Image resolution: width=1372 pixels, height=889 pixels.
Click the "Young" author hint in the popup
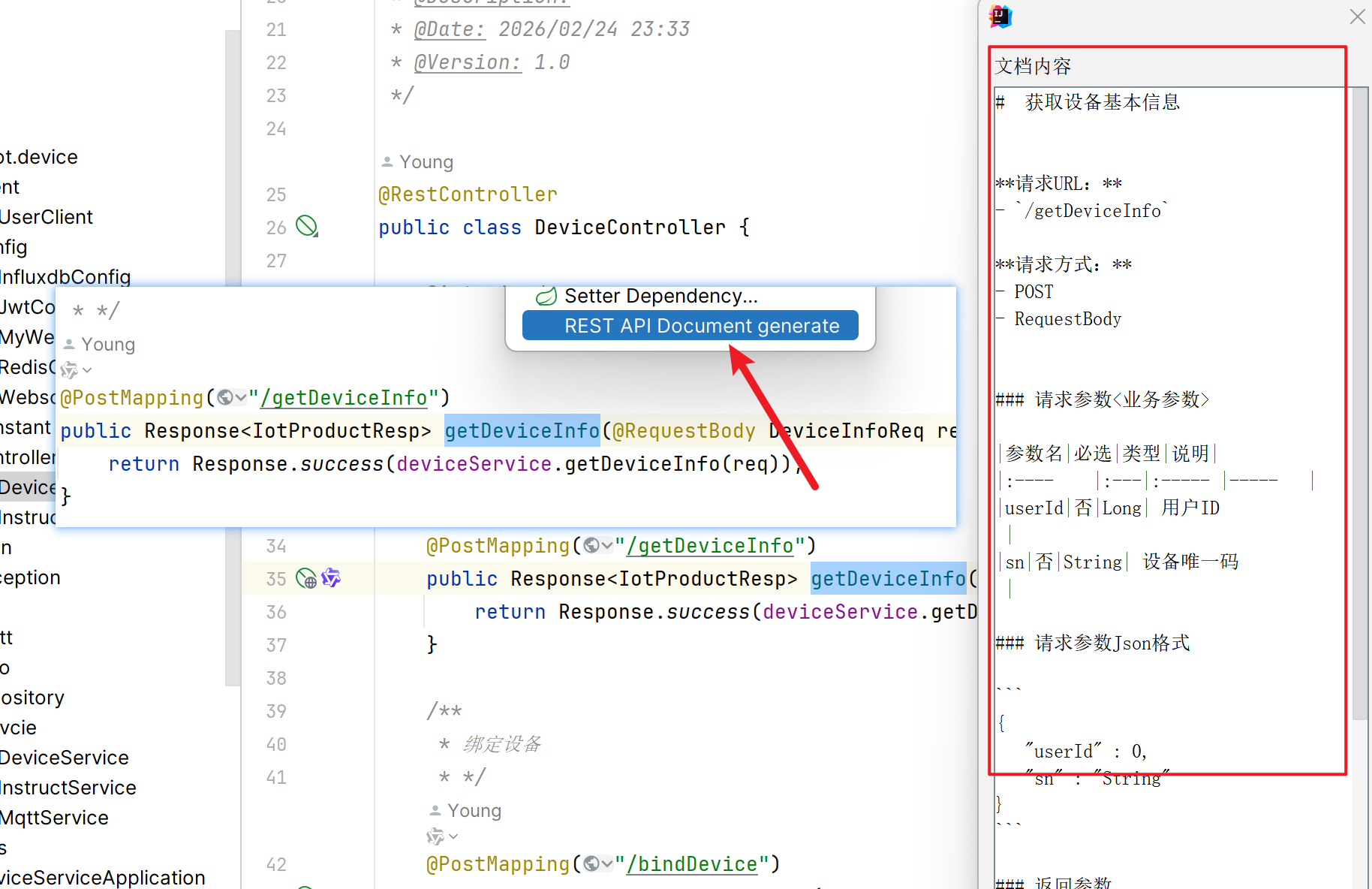pyautogui.click(x=108, y=344)
